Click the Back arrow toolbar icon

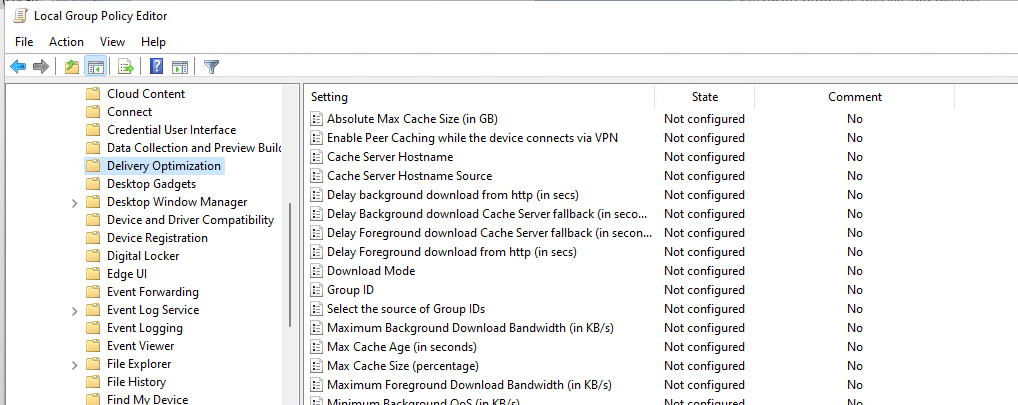pos(18,66)
